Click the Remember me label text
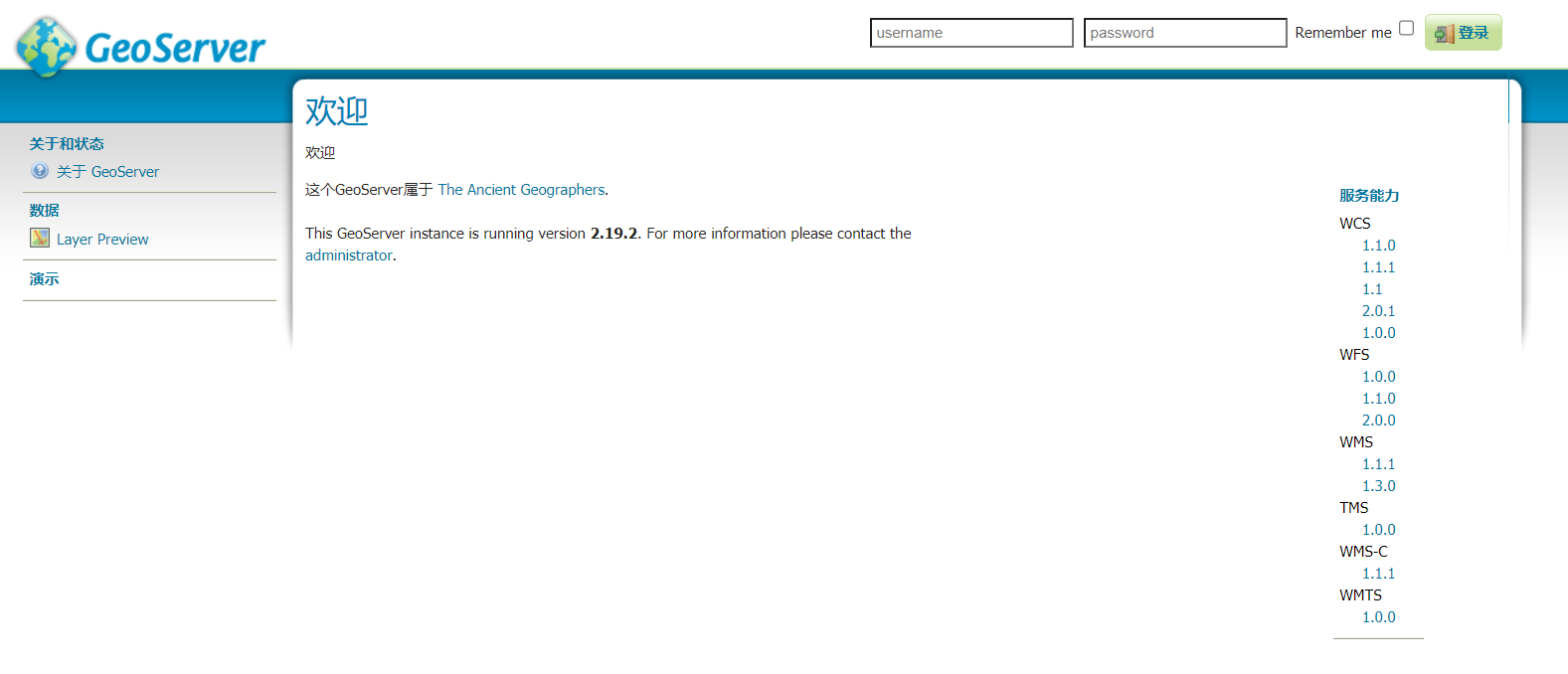Screen dimensions: 1568x674 (1343, 33)
